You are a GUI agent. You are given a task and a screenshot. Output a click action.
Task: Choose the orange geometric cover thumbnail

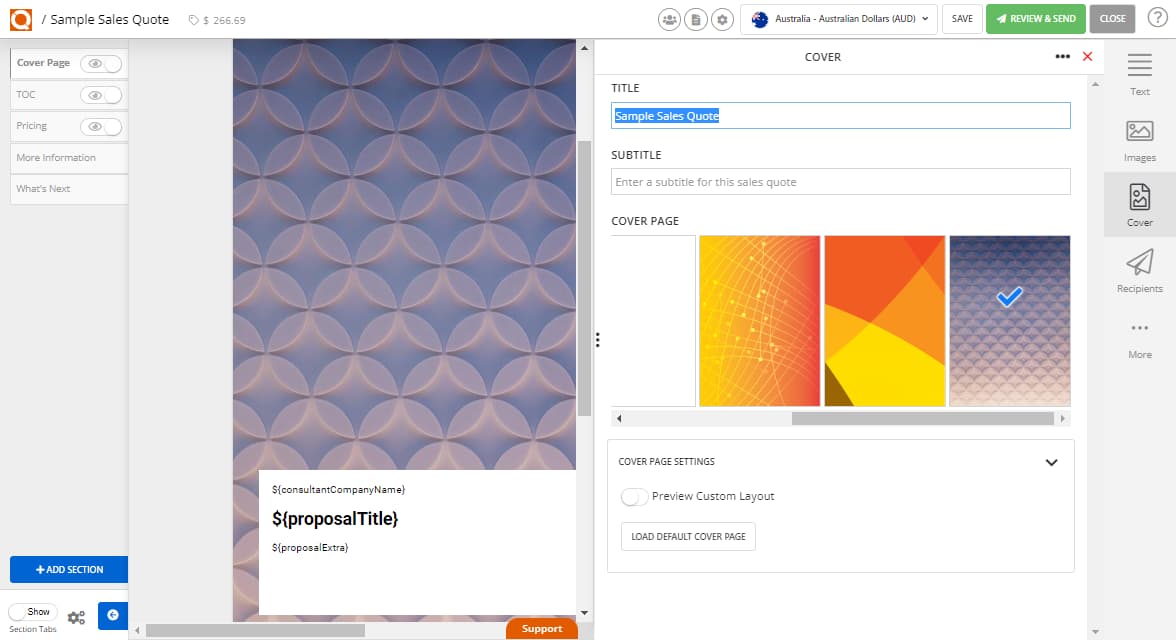(884, 321)
